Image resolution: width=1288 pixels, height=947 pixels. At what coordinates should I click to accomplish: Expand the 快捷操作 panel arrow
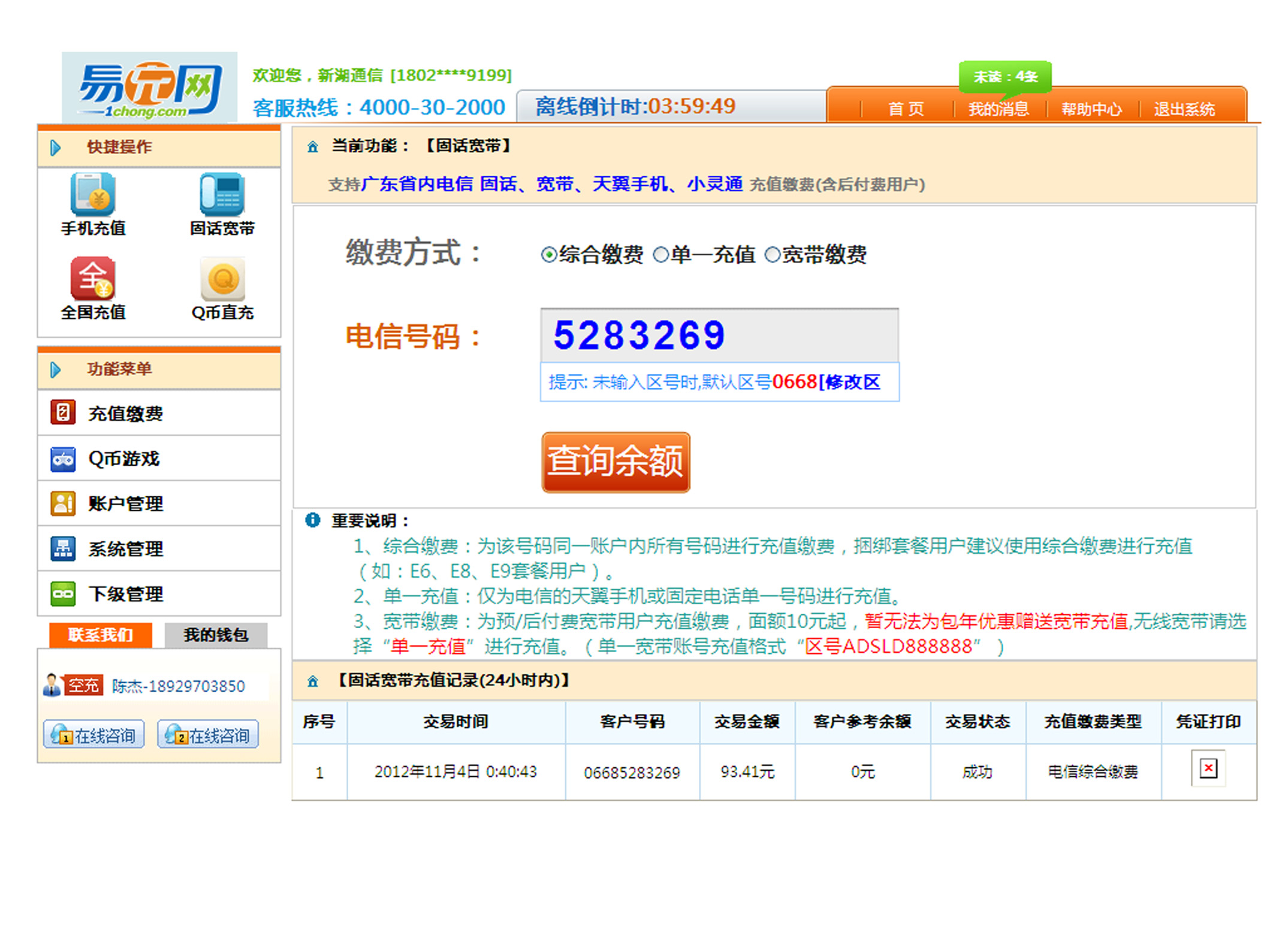tap(56, 147)
